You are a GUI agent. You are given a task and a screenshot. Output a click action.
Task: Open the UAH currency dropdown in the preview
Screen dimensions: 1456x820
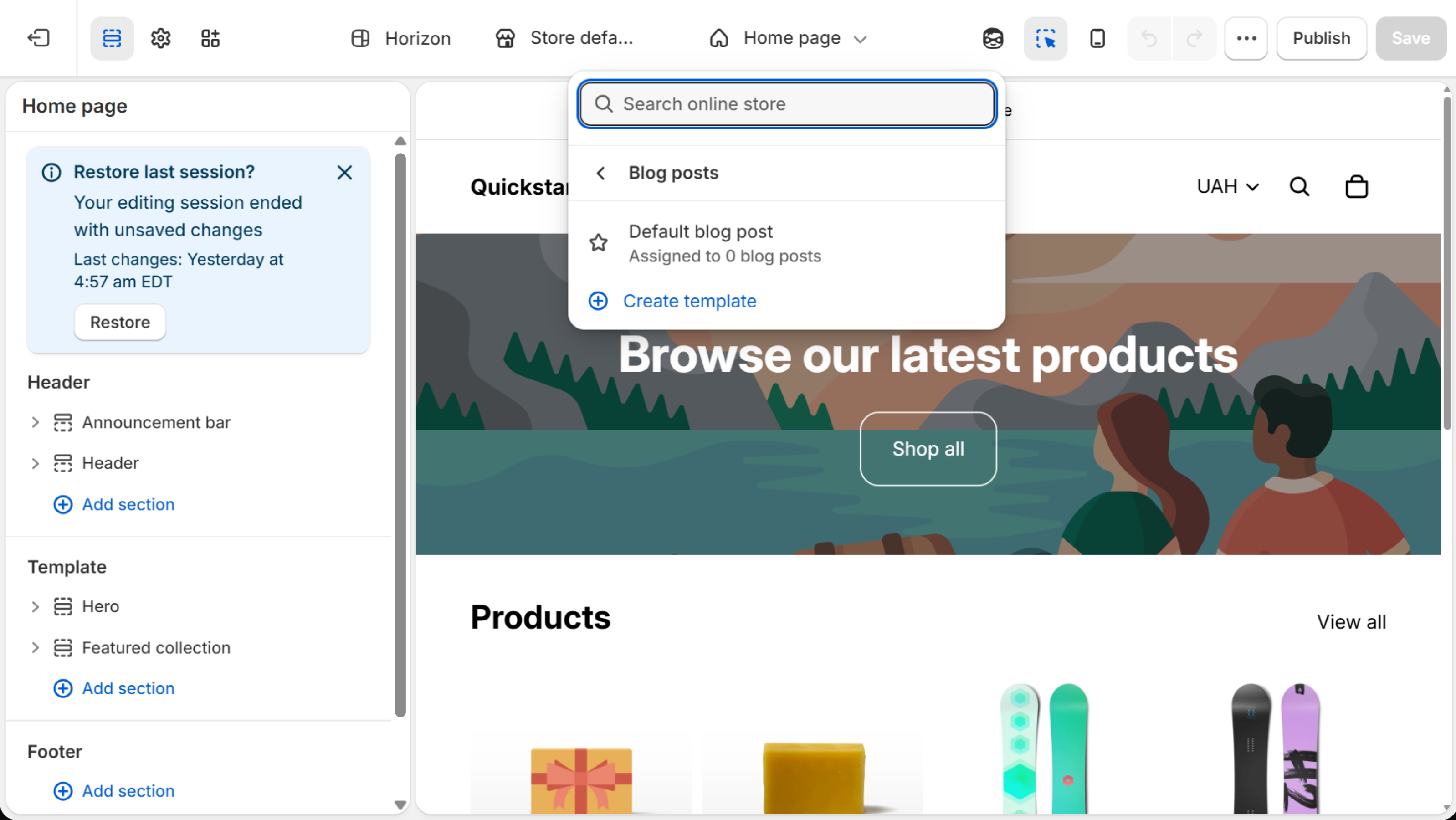pos(1228,186)
